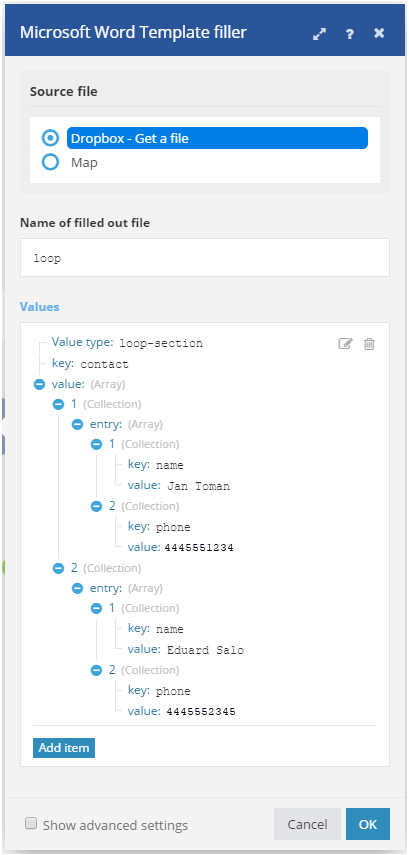
Task: Edit the loop-section item with pencil icon
Action: (346, 344)
